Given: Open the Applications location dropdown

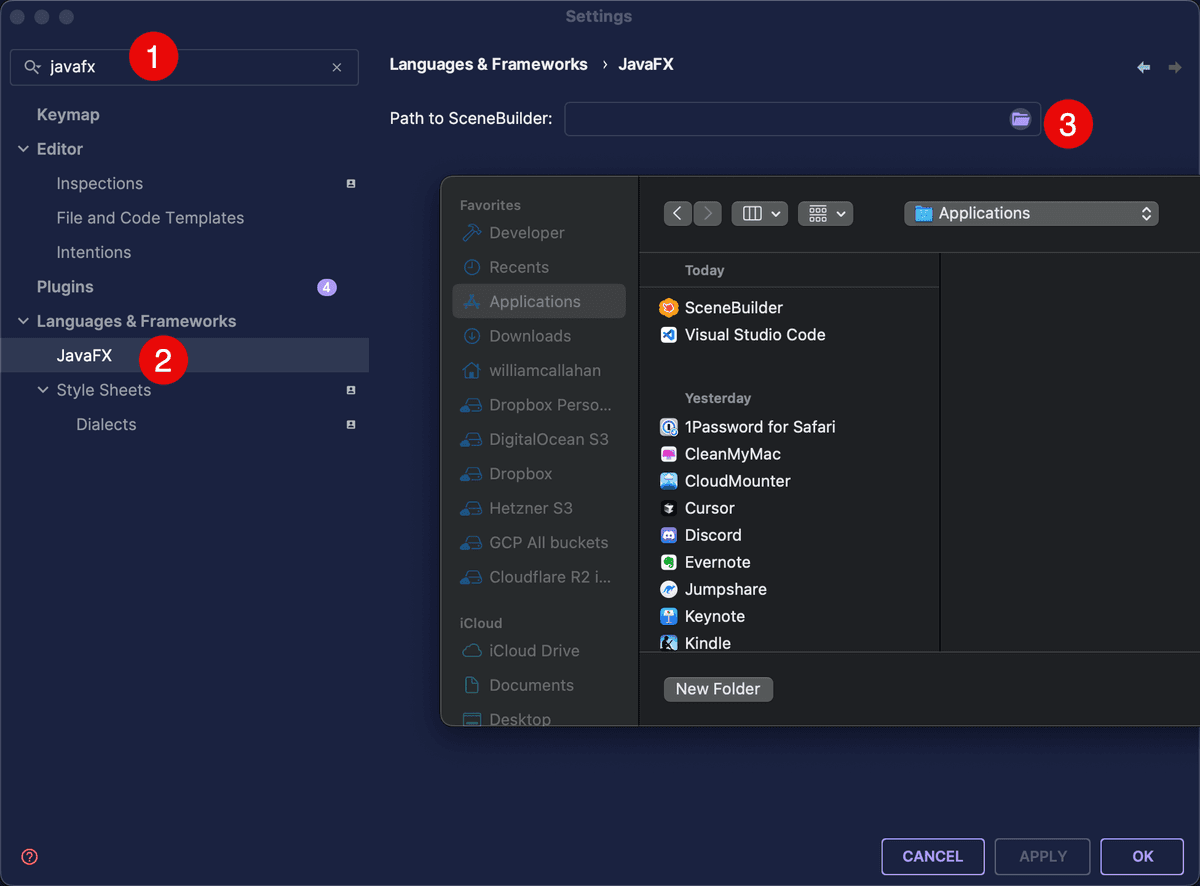Looking at the screenshot, I should (x=1031, y=213).
